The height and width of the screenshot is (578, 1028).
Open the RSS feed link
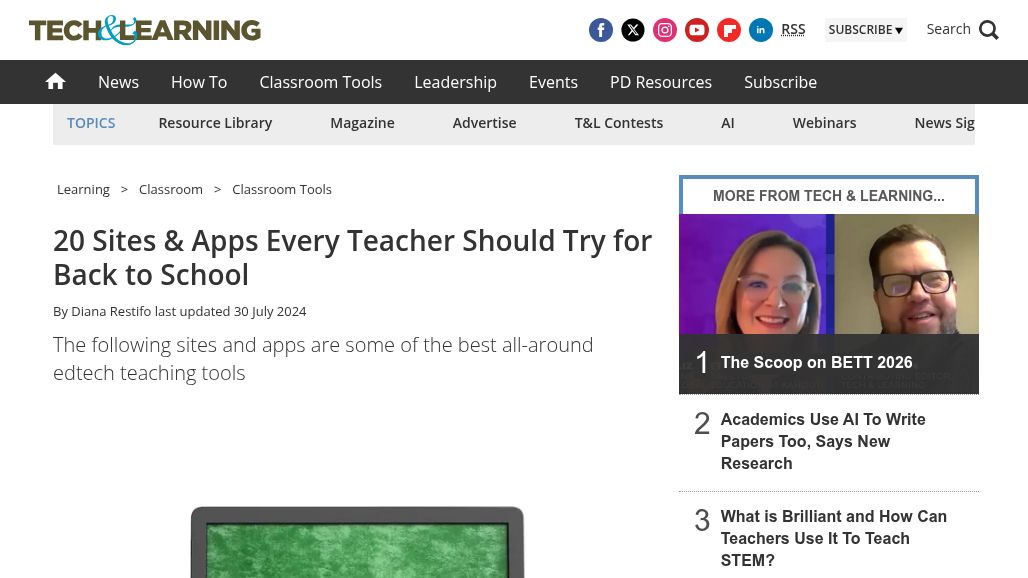pos(793,28)
